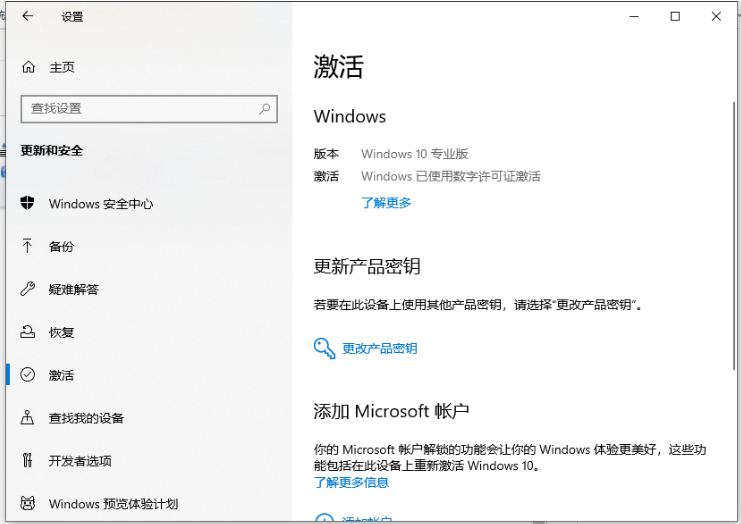Viewport: 741px width, 524px height.
Task: Open the wrench icon for 疑难解答
Action: click(27, 289)
